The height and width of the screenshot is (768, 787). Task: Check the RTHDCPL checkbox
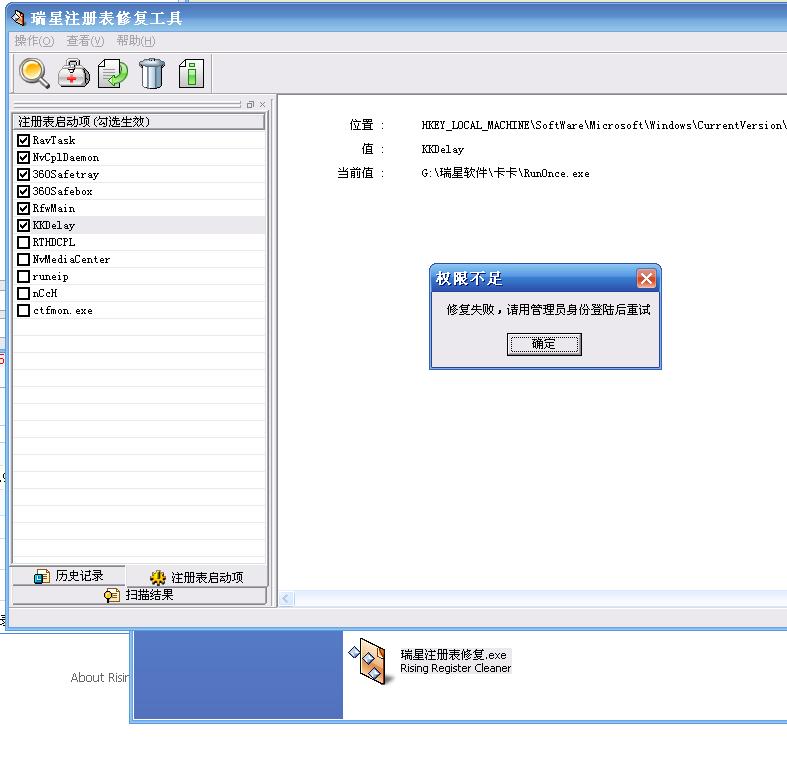point(23,242)
